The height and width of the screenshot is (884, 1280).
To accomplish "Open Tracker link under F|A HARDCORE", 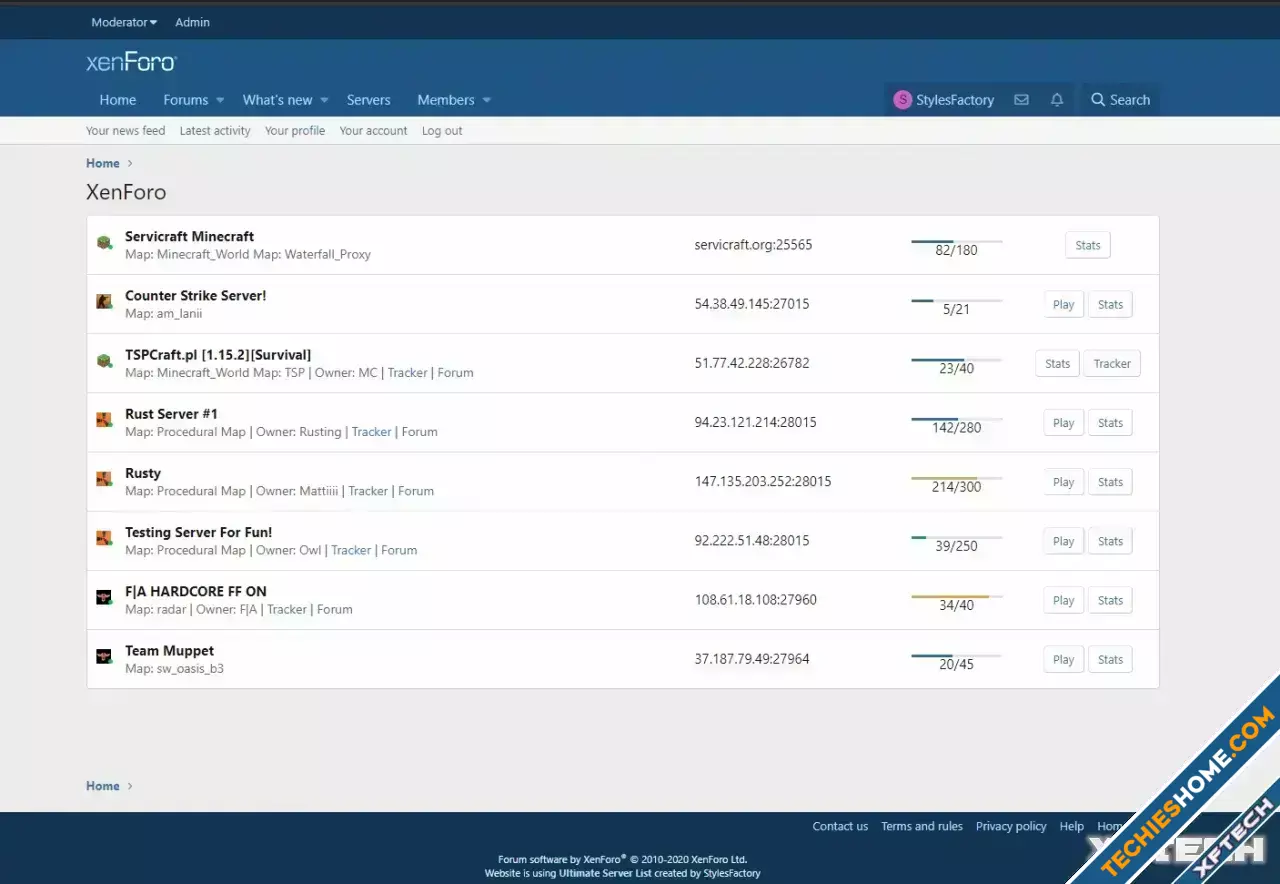I will (x=287, y=609).
